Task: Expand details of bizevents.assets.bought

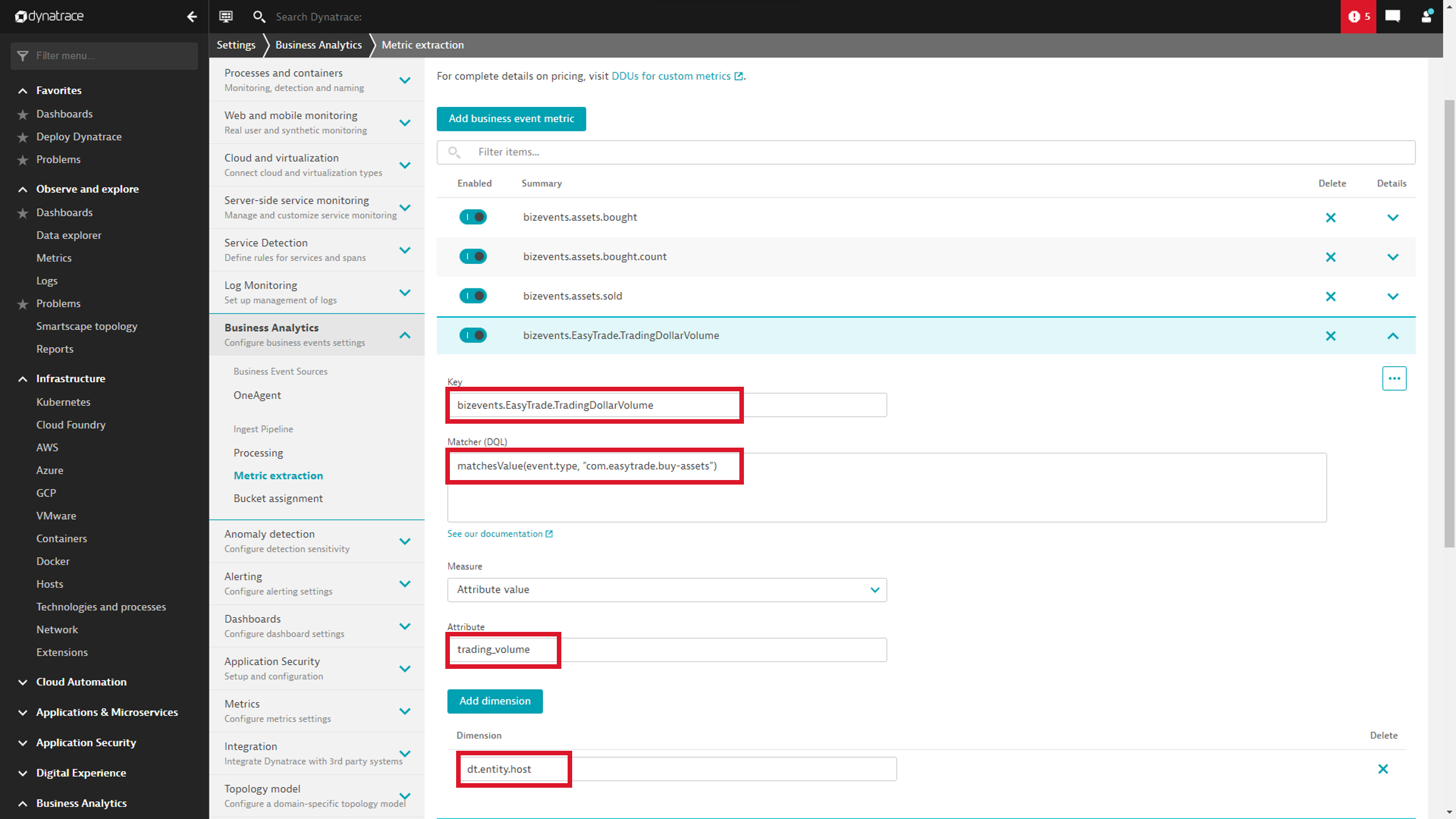Action: click(x=1393, y=217)
